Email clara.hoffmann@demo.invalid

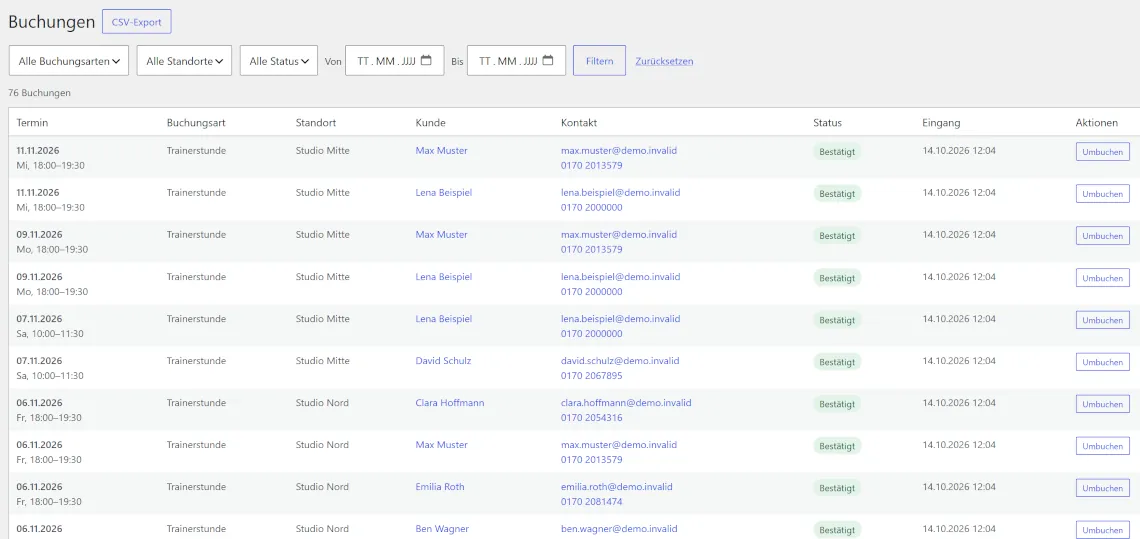[626, 403]
